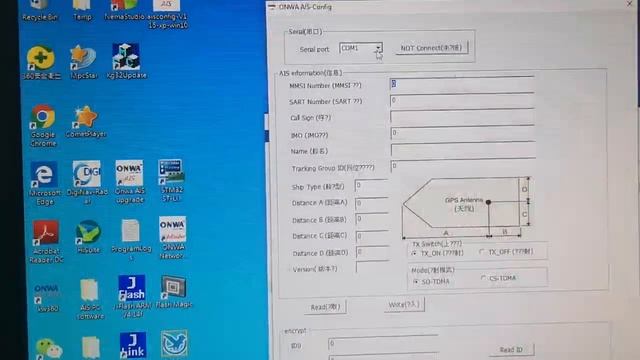Open Flash Magic desktop shortcut
Screen dimensions: 640x360
point(174,292)
